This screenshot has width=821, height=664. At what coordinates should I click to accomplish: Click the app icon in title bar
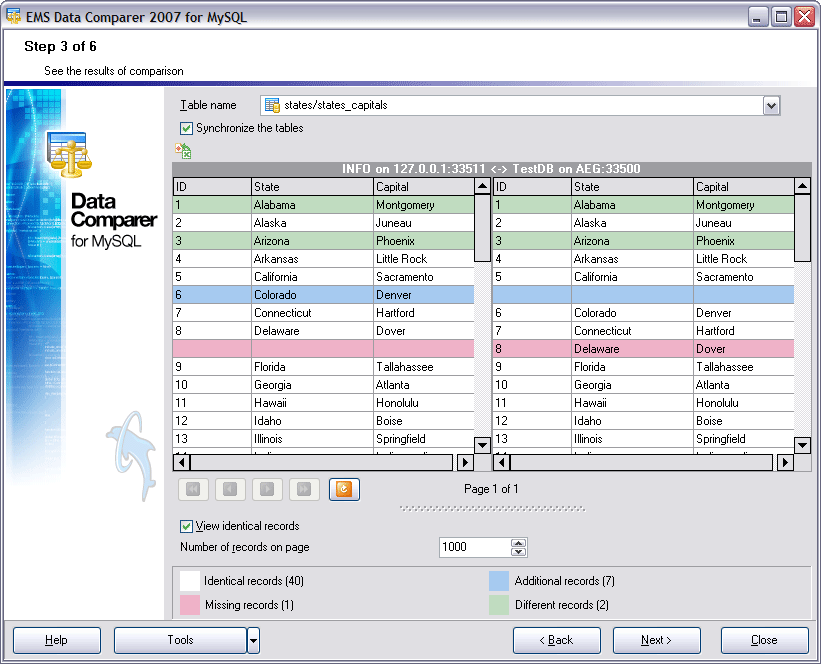(x=14, y=16)
